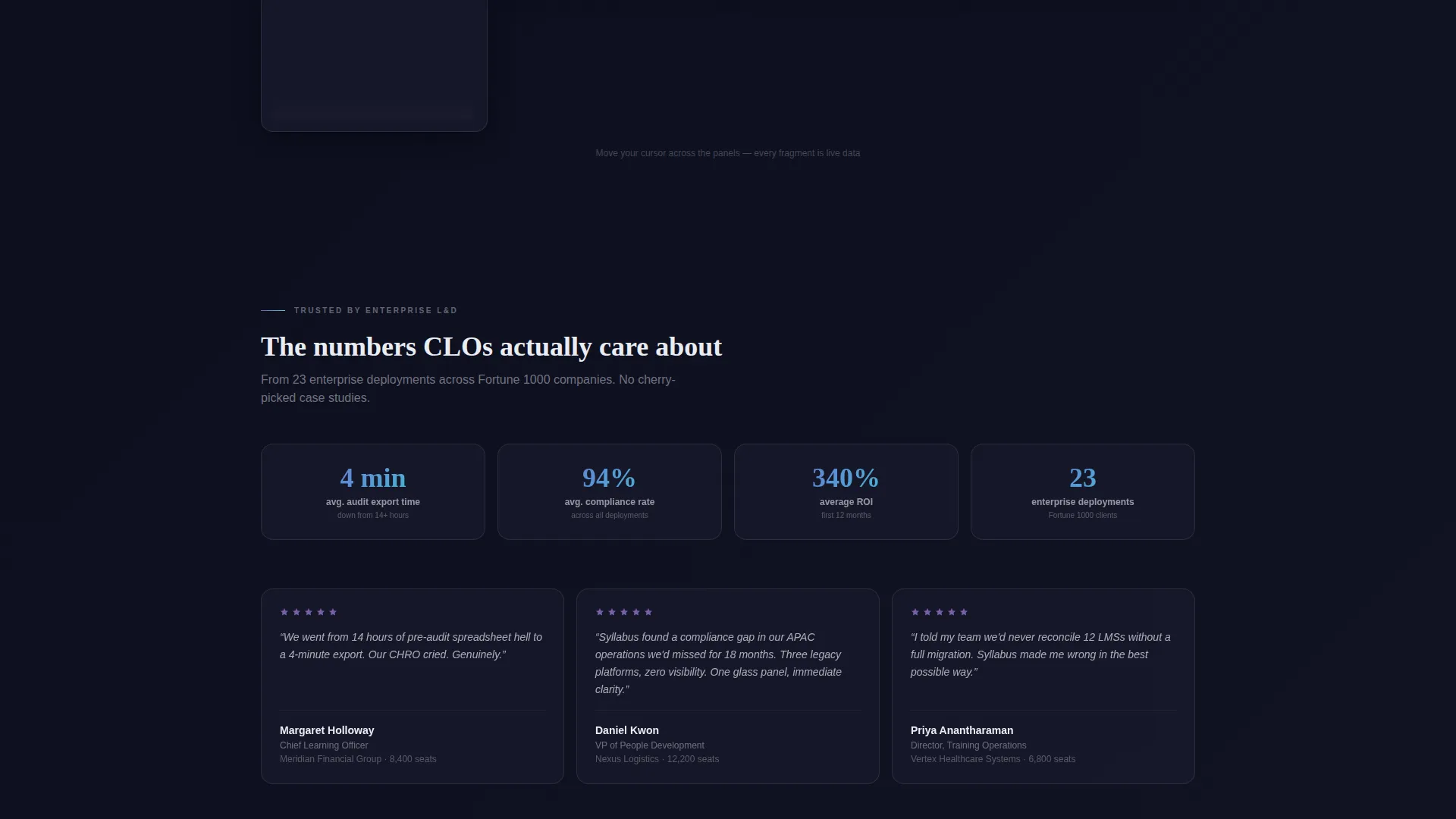Click the star rating on Margaret Holloway's testimonial
The width and height of the screenshot is (1456, 819).
(309, 612)
